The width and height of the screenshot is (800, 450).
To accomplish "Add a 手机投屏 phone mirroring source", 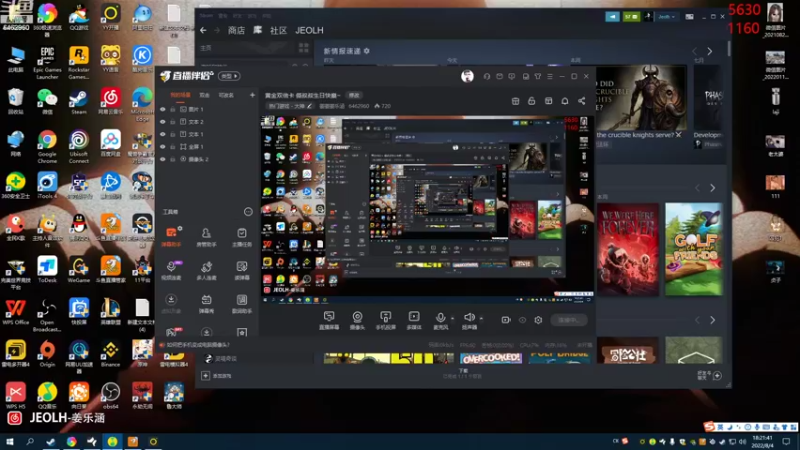I will tap(386, 320).
